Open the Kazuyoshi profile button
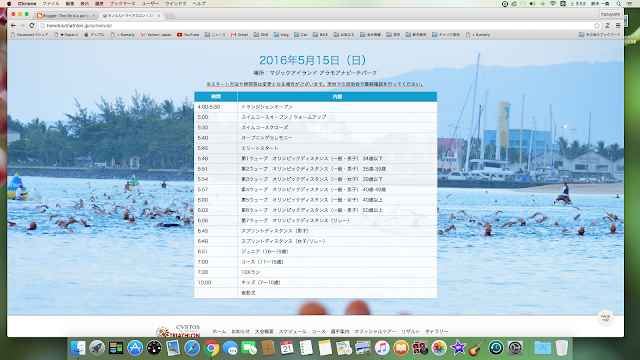 click(610, 14)
